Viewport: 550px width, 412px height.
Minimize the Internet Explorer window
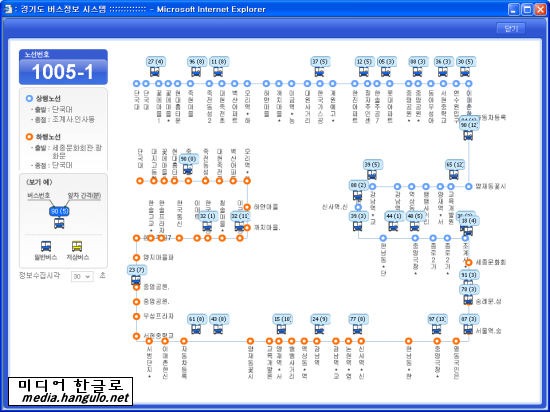tap(514, 9)
